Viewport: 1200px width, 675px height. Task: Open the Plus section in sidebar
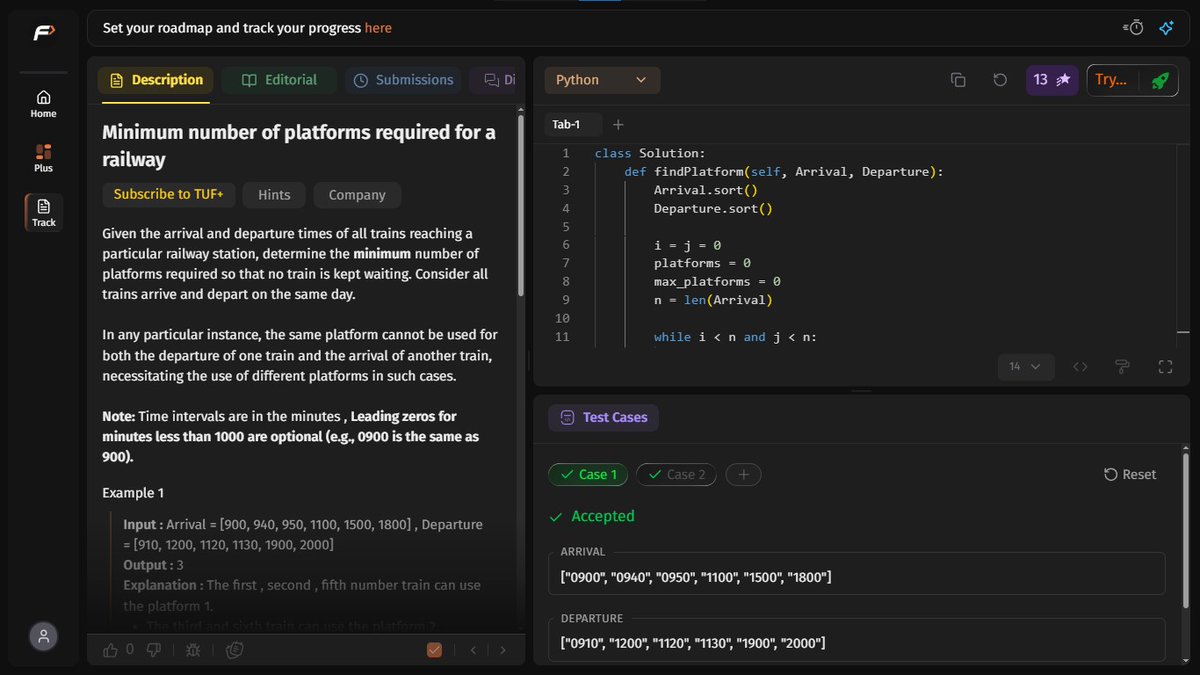(43, 159)
